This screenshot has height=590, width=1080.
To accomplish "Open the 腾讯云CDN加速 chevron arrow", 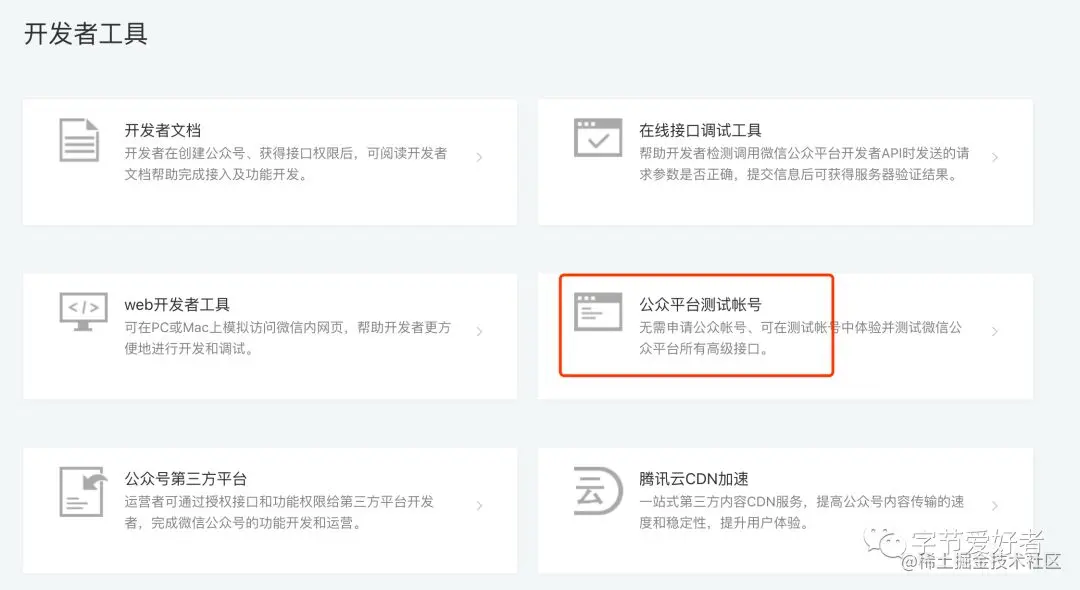I will tap(994, 508).
